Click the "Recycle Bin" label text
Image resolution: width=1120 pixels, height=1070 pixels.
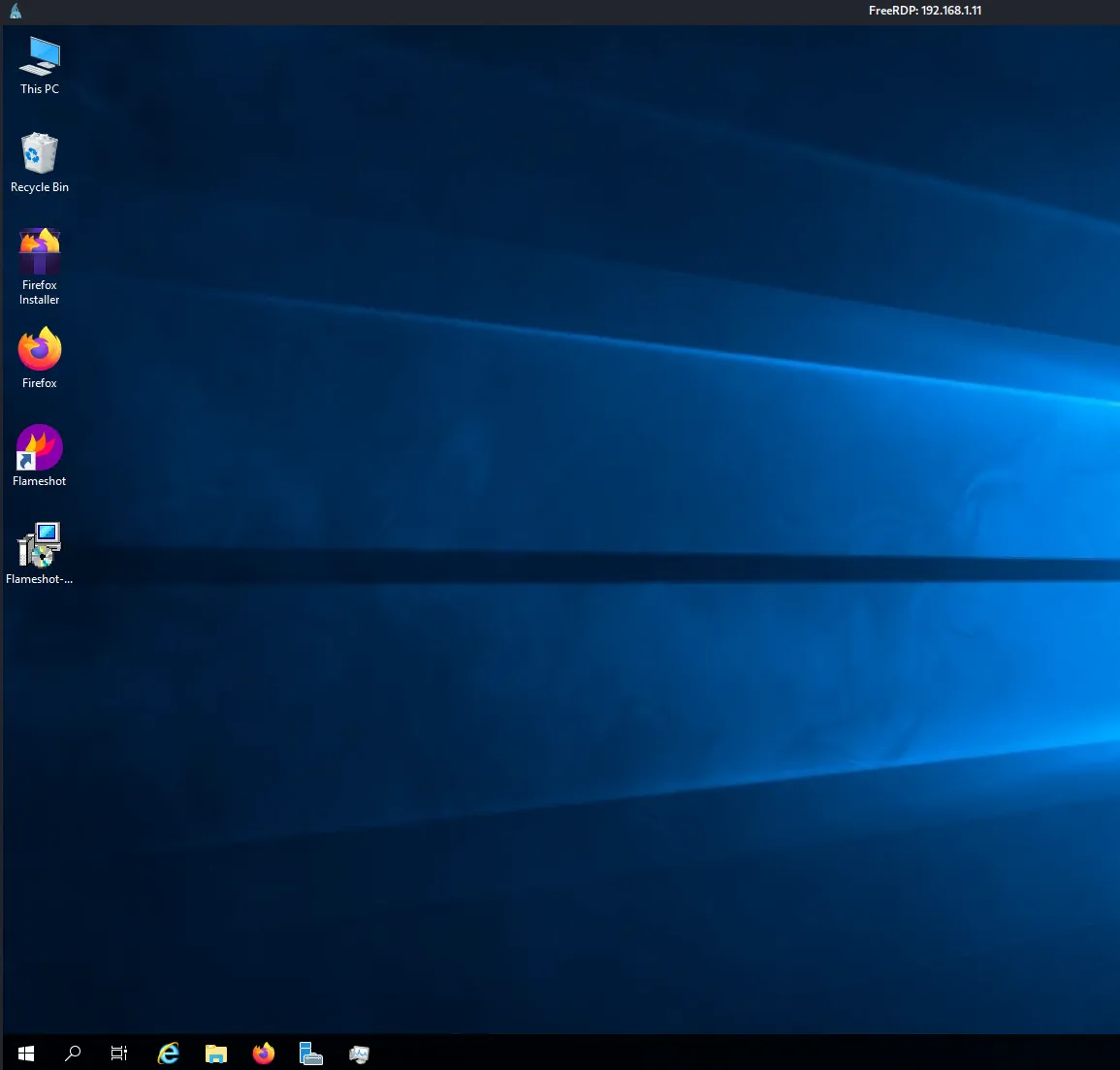point(40,187)
